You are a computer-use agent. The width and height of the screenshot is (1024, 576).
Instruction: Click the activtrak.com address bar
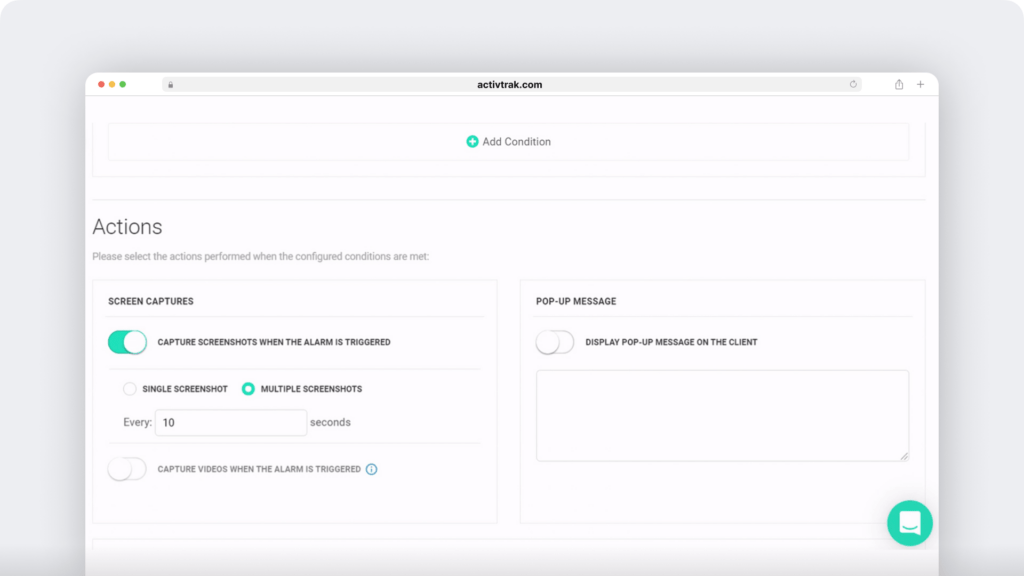click(510, 84)
